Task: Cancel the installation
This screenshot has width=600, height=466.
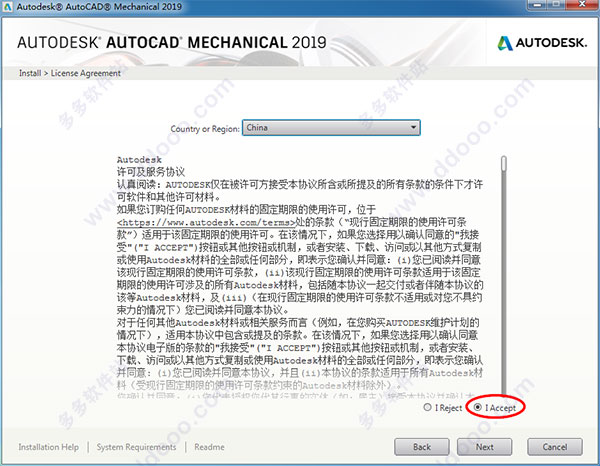Action: pyautogui.click(x=555, y=447)
